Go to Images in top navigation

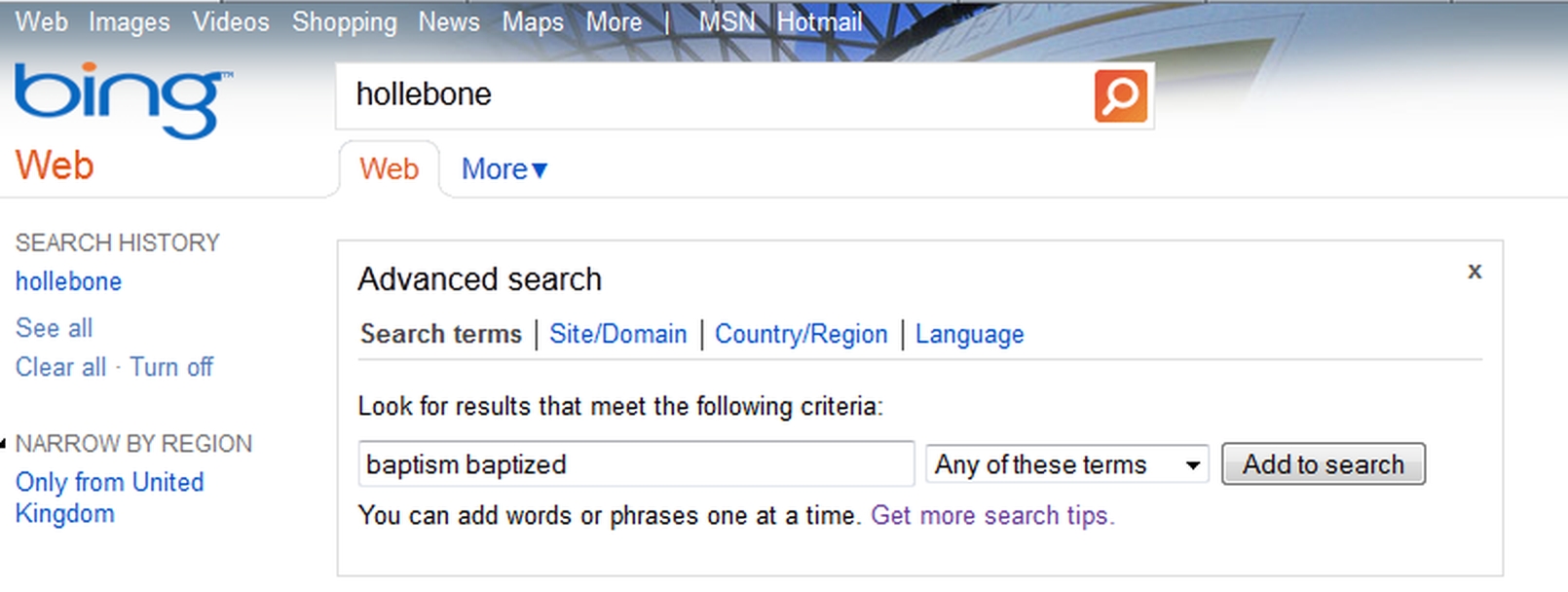coord(130,21)
